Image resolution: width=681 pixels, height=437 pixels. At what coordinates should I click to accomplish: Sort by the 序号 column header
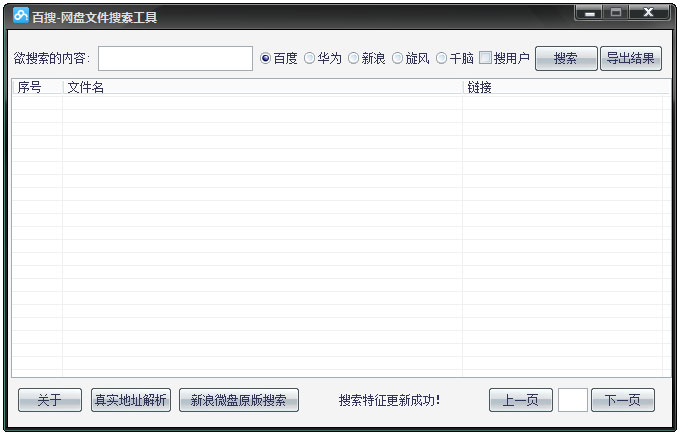click(x=37, y=87)
